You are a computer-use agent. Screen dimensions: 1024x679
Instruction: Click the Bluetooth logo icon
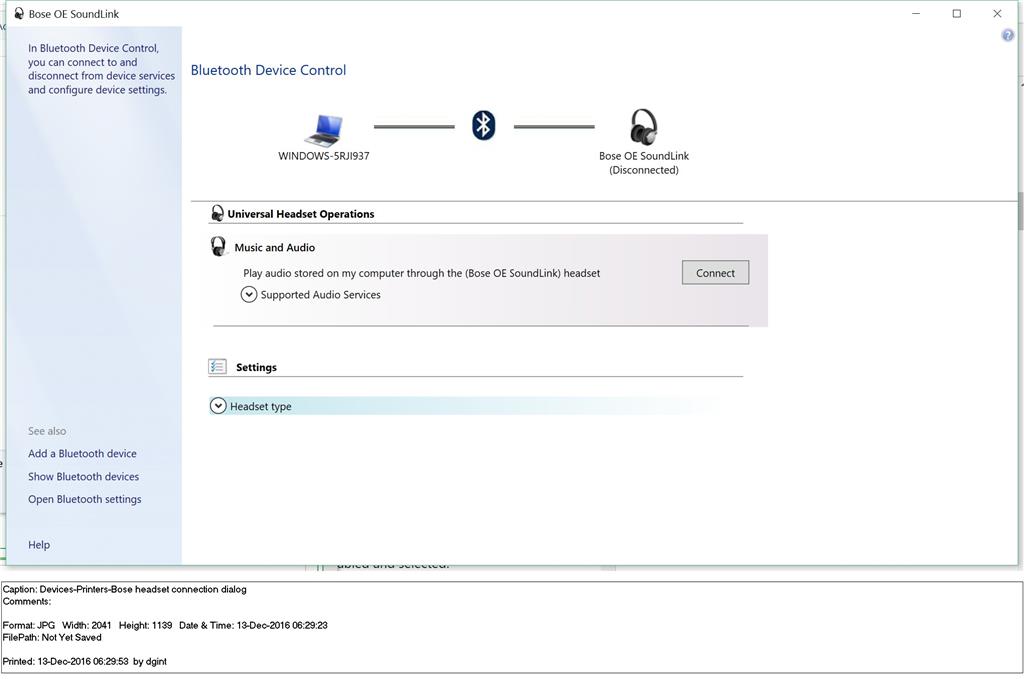483,125
